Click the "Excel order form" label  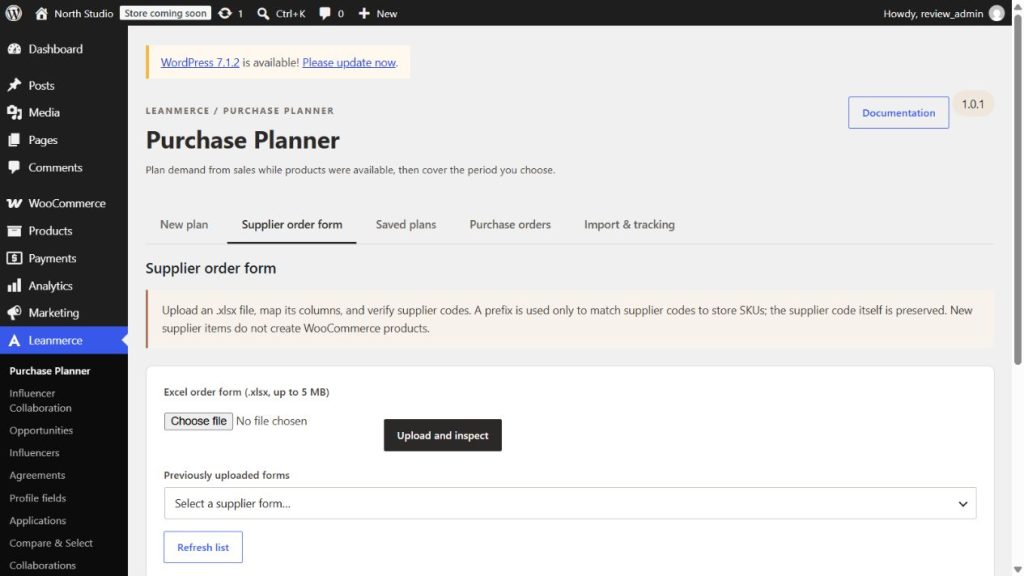point(246,392)
